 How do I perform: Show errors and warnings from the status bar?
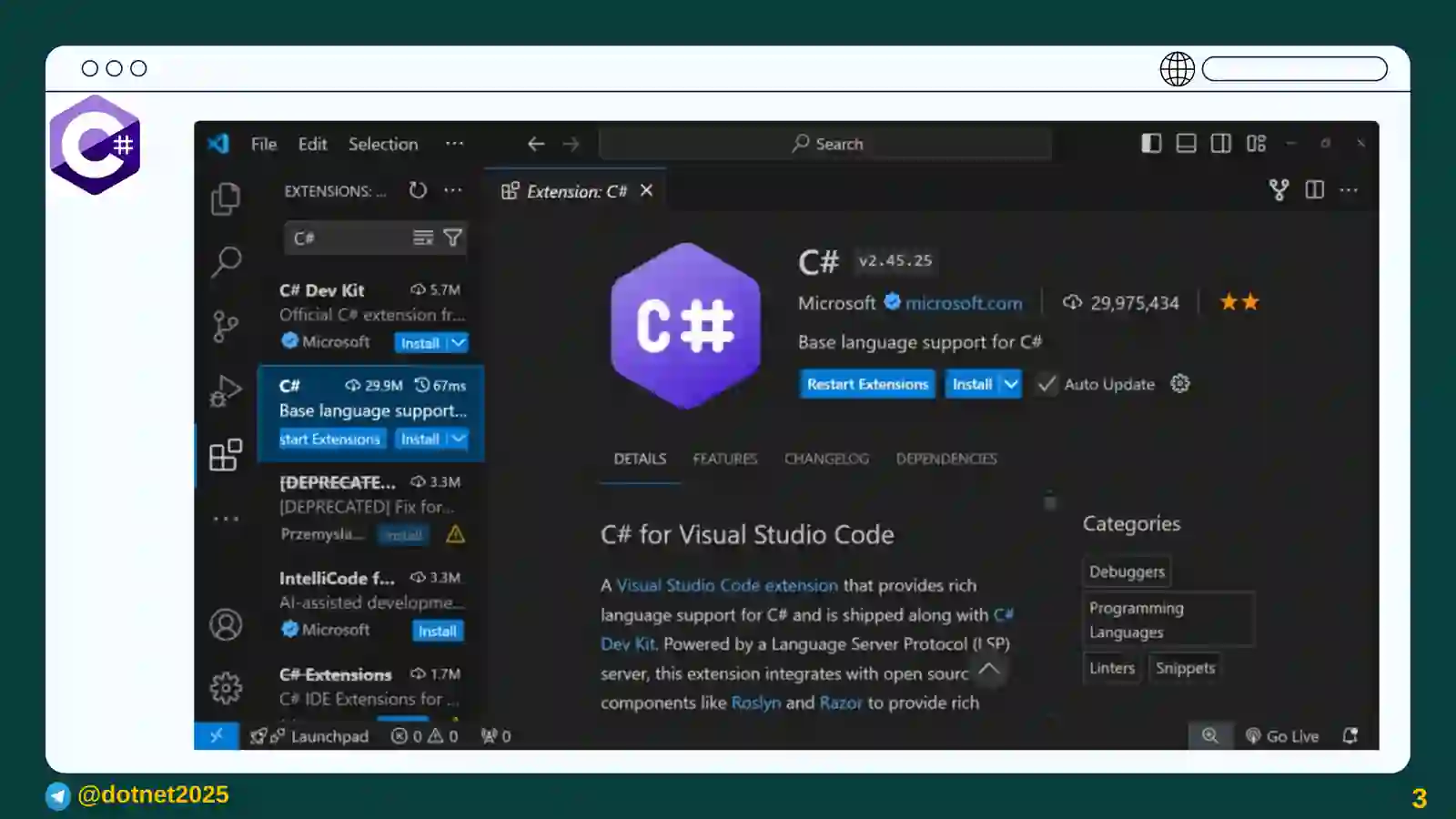(424, 735)
